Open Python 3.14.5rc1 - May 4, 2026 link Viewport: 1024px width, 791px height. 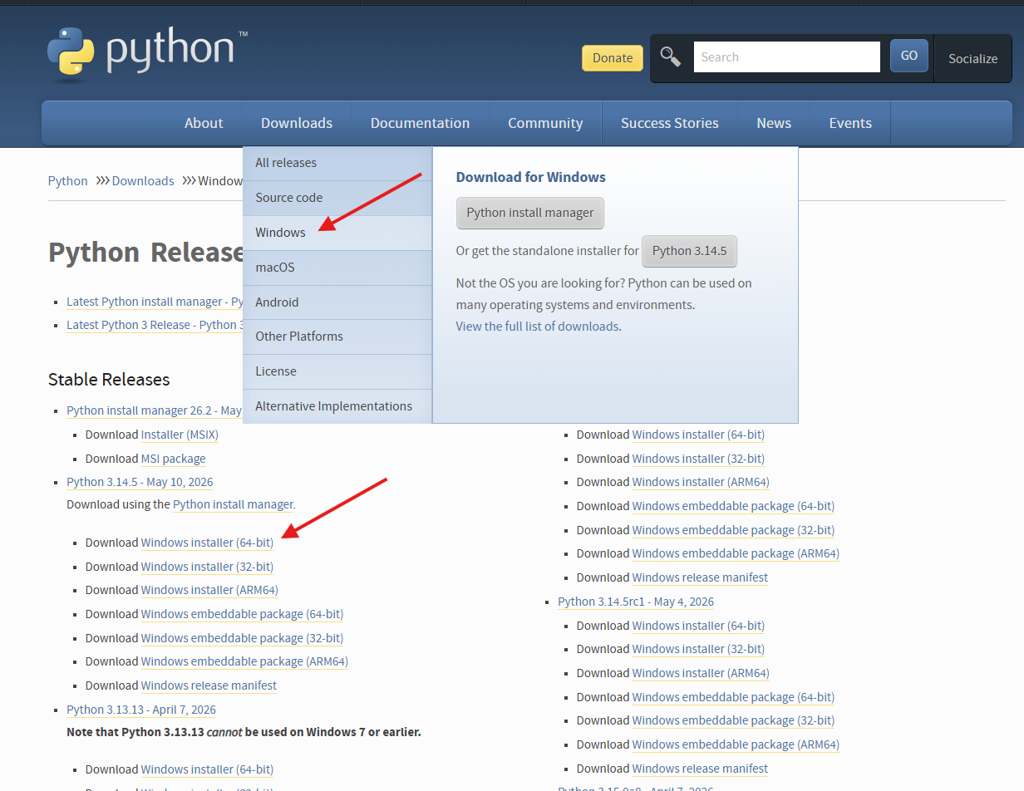(635, 602)
